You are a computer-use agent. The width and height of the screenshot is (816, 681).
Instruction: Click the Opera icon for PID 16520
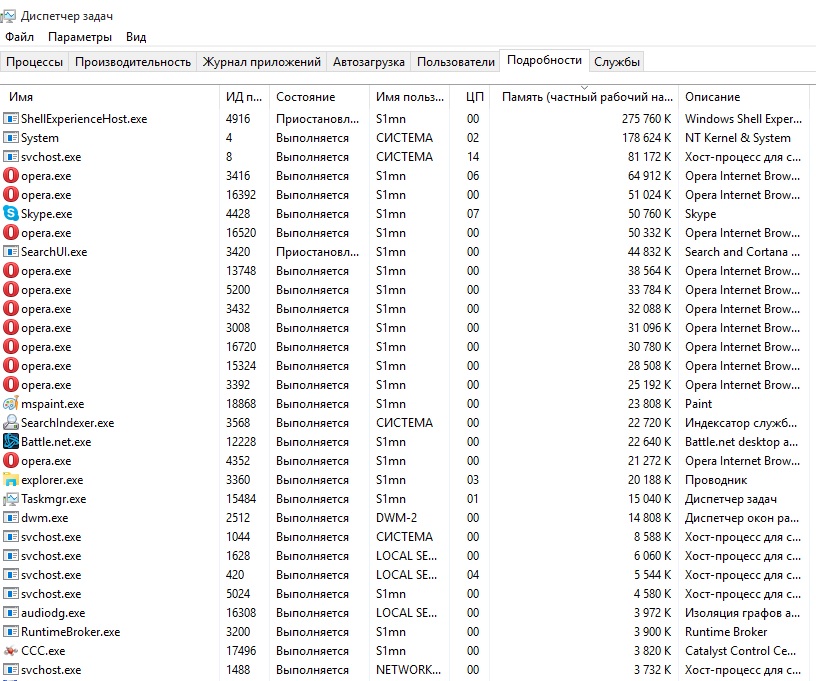coord(10,233)
